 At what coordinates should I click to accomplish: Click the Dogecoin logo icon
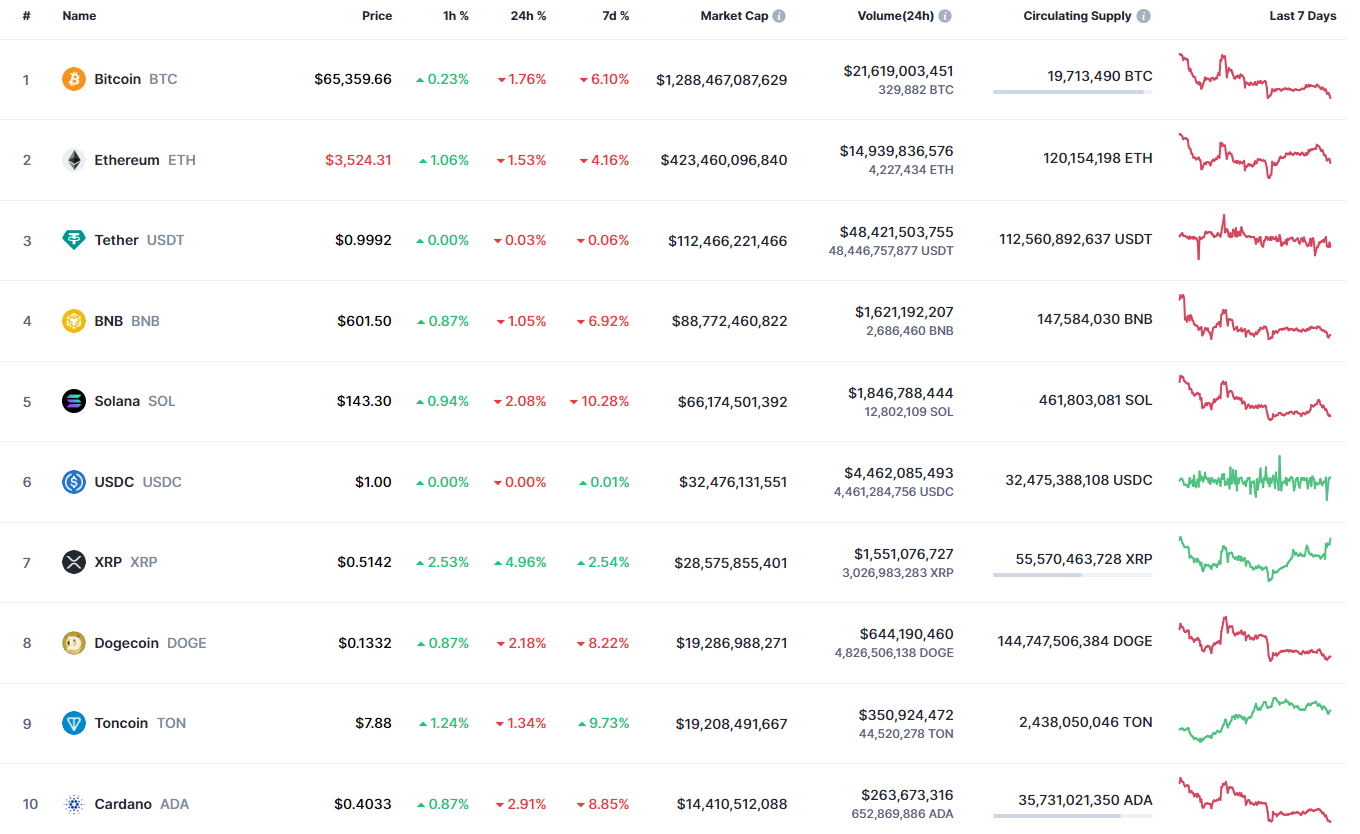74,643
